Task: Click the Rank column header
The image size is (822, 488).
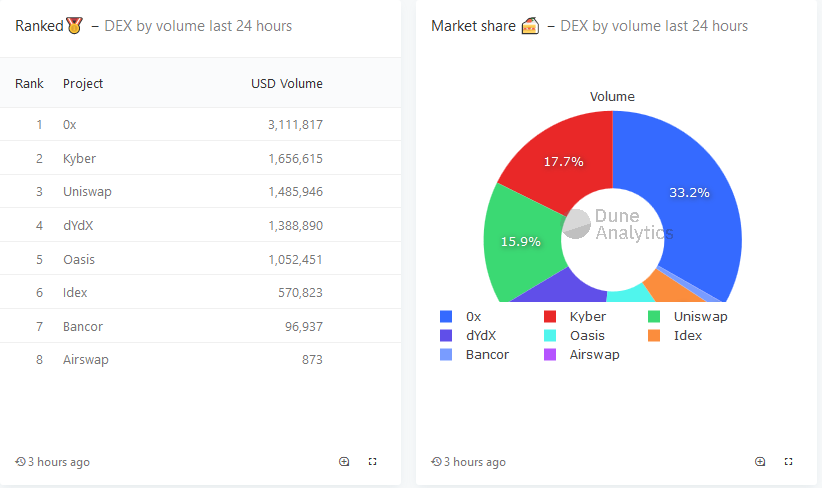Action: 29,84
